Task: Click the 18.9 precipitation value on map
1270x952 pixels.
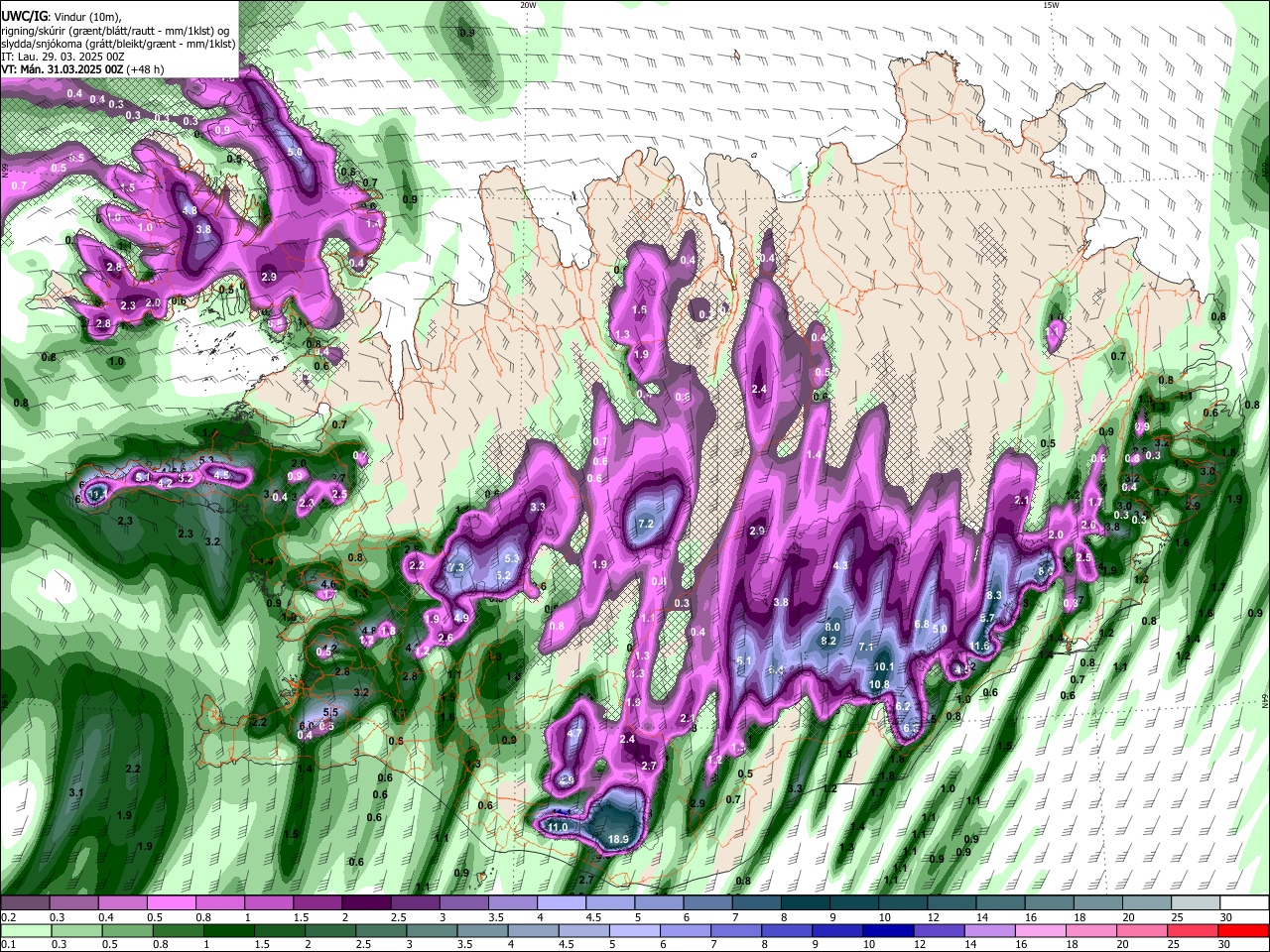Action: [x=618, y=839]
